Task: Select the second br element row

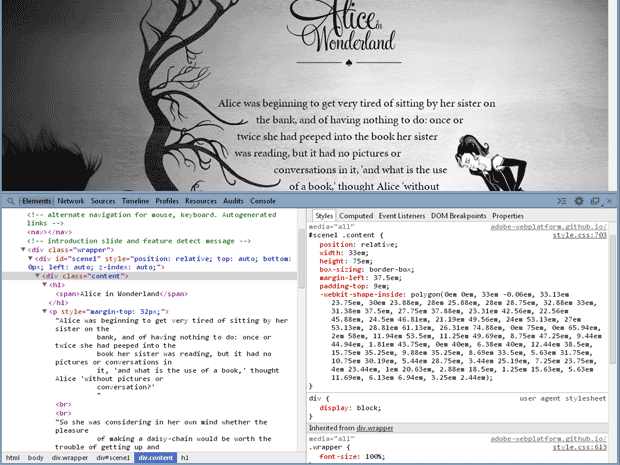Action: pyautogui.click(x=63, y=413)
